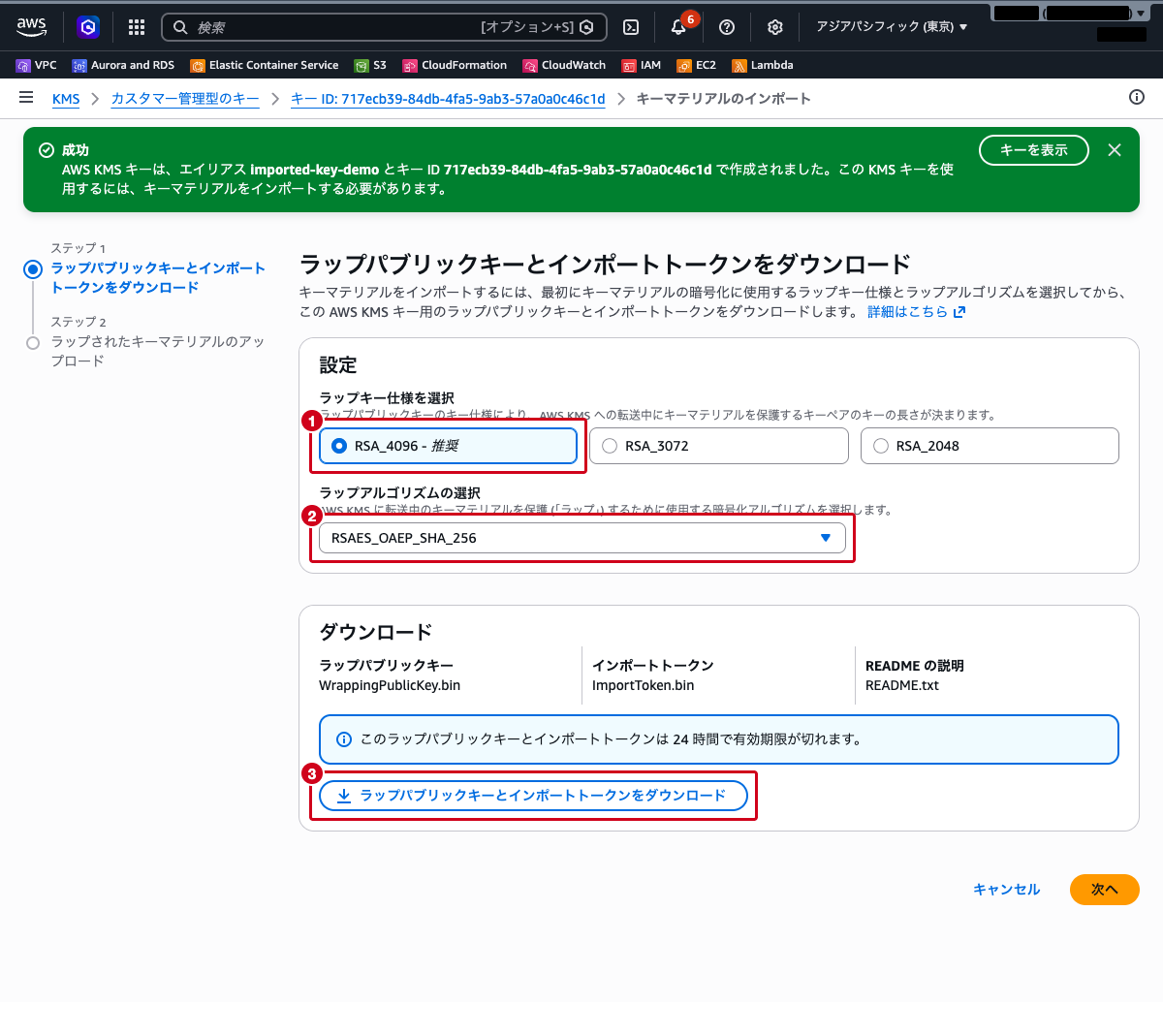Screen dimensions: 1163x1036
Task: Open the Asia Pacific (Tokyo) region selector
Action: point(892,27)
